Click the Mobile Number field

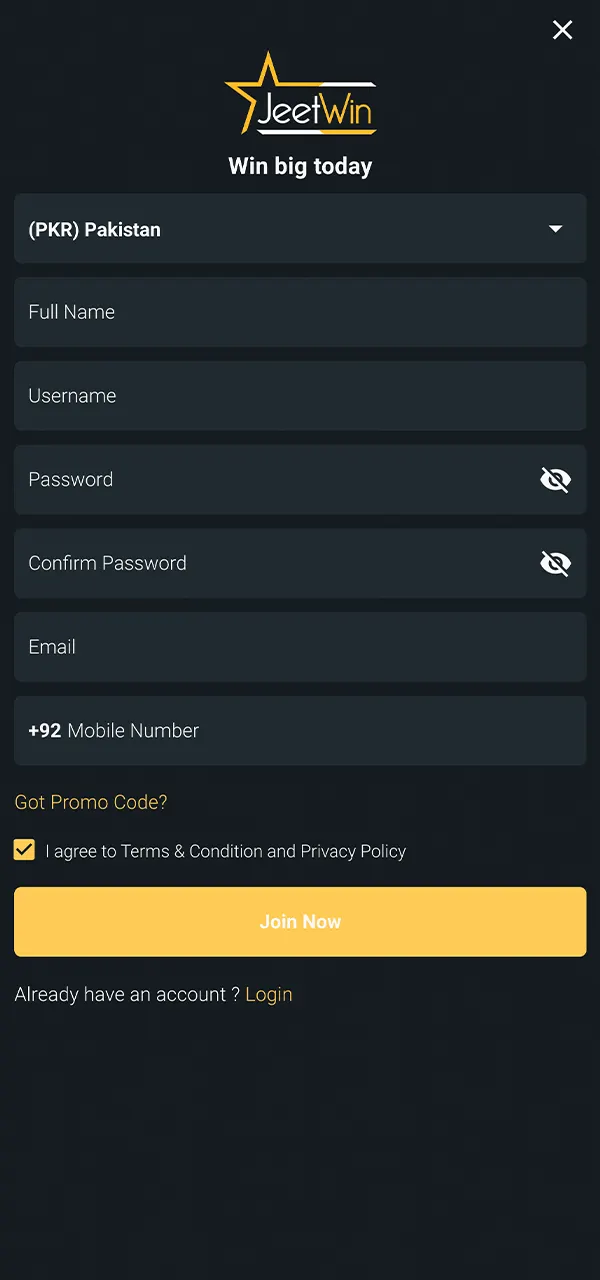click(320, 731)
